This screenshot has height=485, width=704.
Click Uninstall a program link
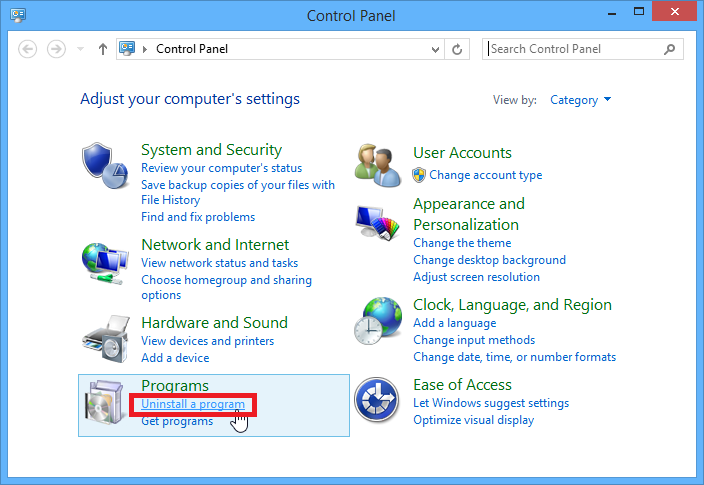click(x=193, y=404)
